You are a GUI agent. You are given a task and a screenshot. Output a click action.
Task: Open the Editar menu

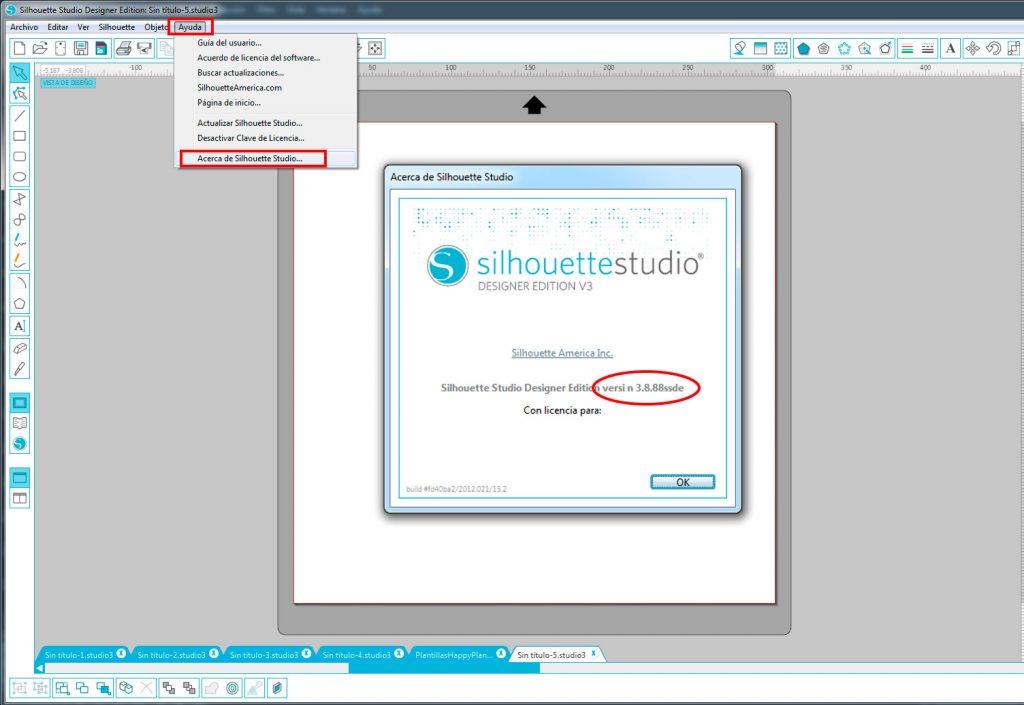coord(57,27)
